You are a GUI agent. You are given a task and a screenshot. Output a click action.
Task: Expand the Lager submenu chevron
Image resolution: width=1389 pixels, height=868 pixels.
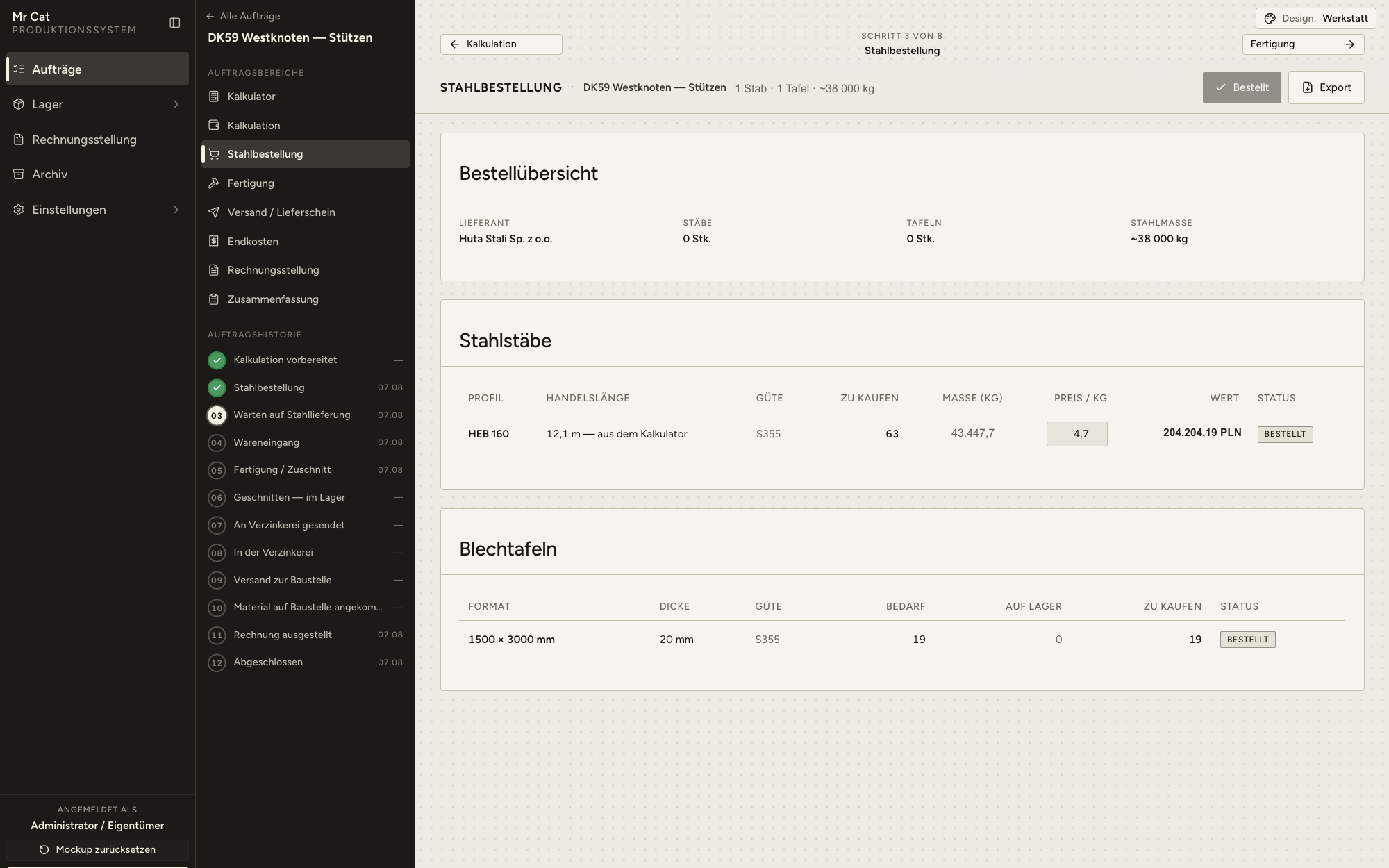coord(176,104)
